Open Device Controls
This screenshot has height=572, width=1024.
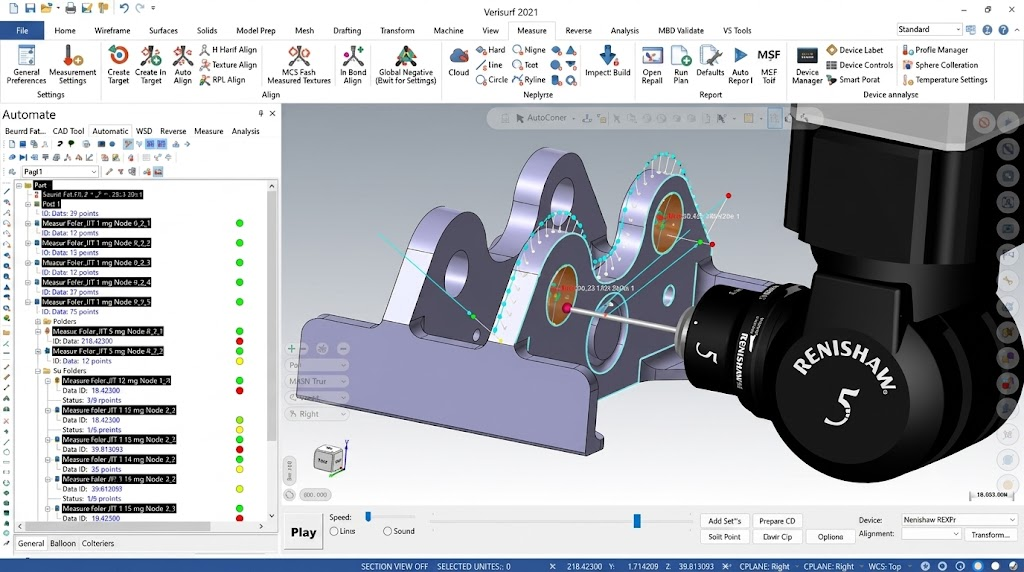[859, 65]
